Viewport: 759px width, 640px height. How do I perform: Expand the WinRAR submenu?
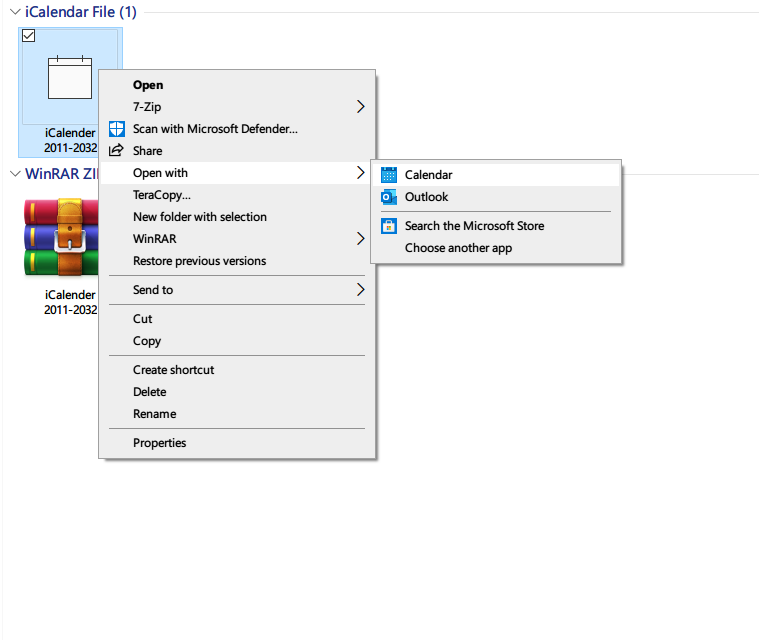pos(360,239)
